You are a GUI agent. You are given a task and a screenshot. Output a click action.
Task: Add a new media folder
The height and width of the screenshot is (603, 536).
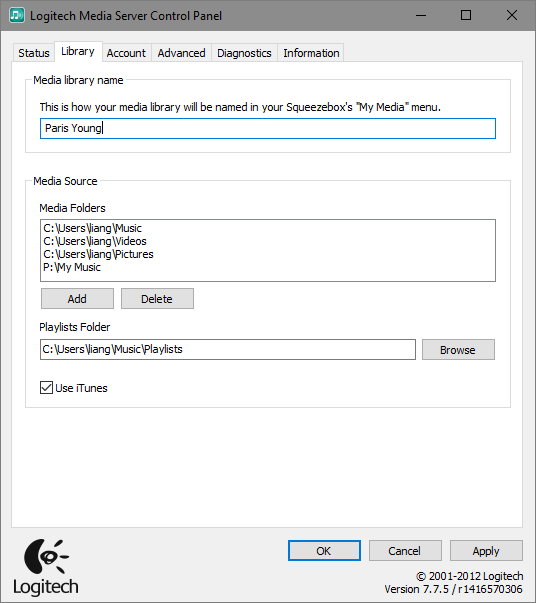coord(77,299)
